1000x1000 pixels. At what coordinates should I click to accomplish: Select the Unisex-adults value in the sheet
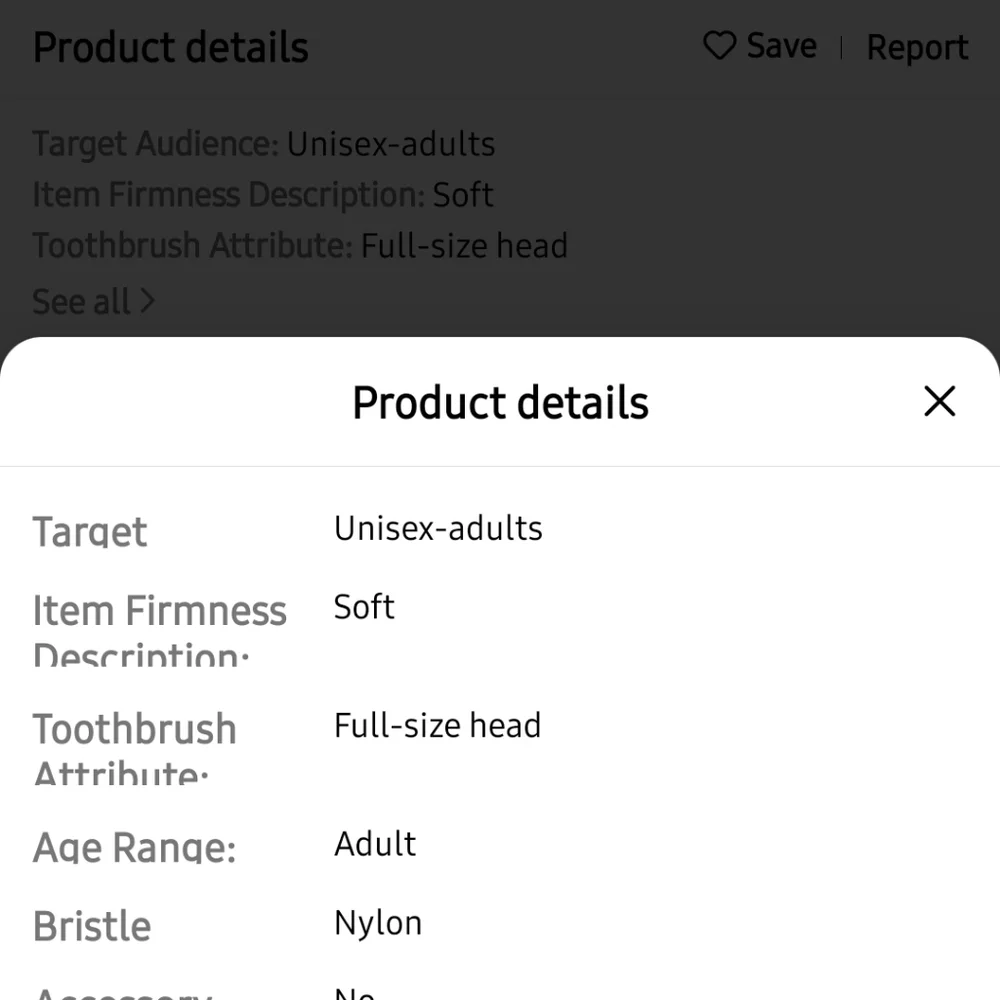(x=438, y=528)
